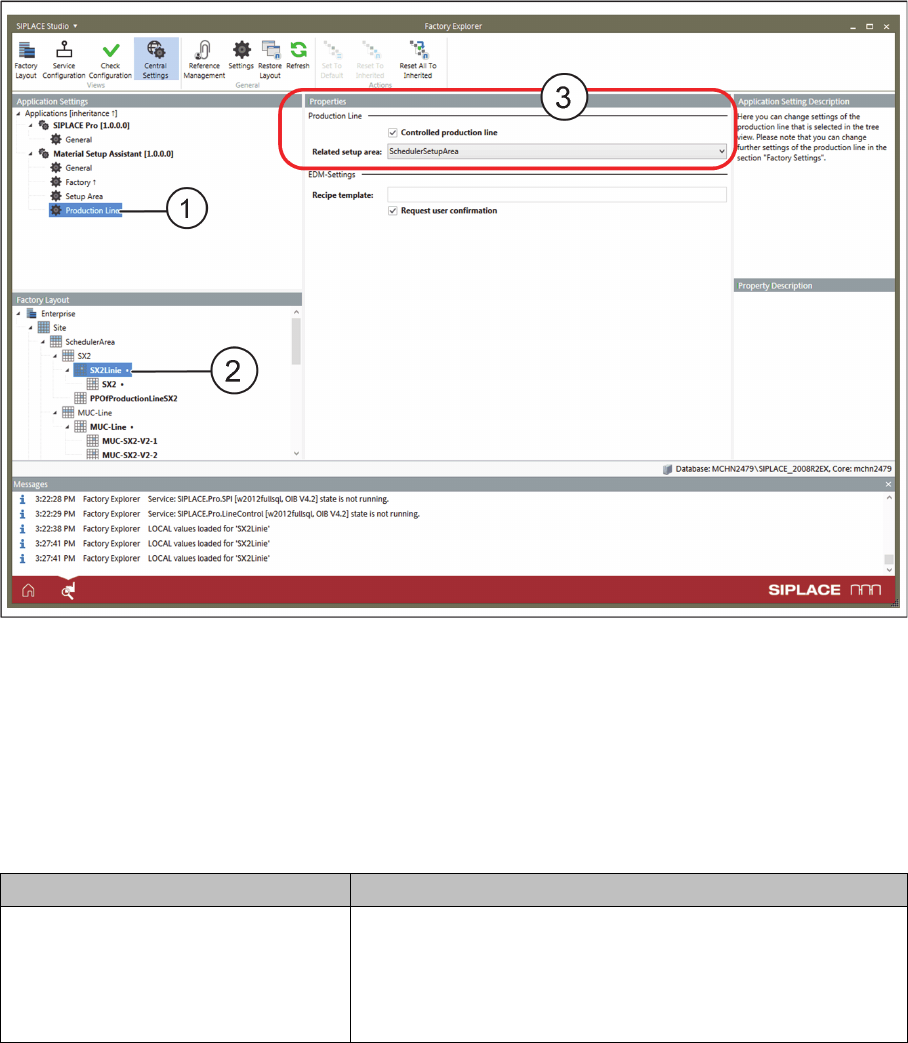Select General under SIPLACE Pro

pos(78,140)
